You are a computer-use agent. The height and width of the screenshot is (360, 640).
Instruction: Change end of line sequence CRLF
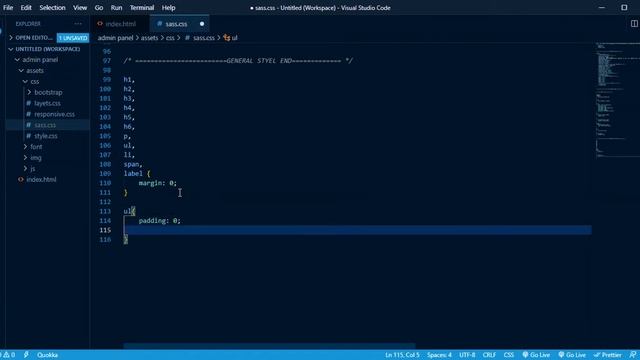(x=489, y=355)
